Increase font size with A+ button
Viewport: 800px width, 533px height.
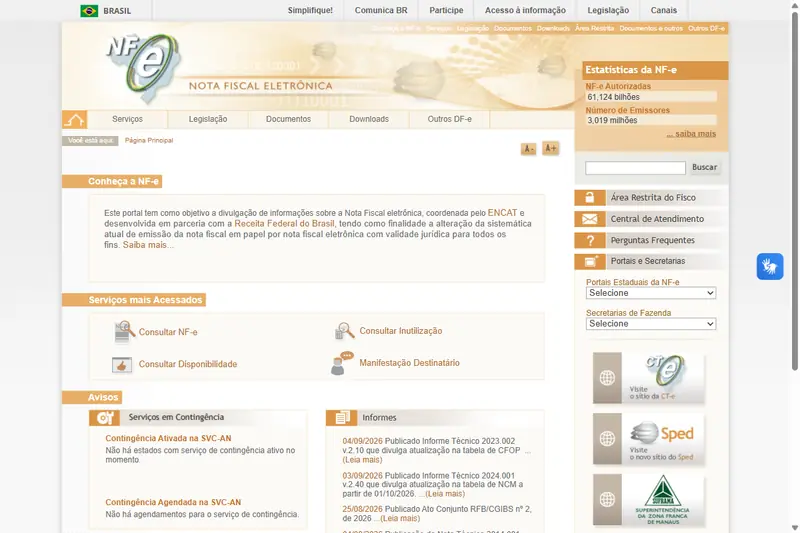click(x=550, y=148)
